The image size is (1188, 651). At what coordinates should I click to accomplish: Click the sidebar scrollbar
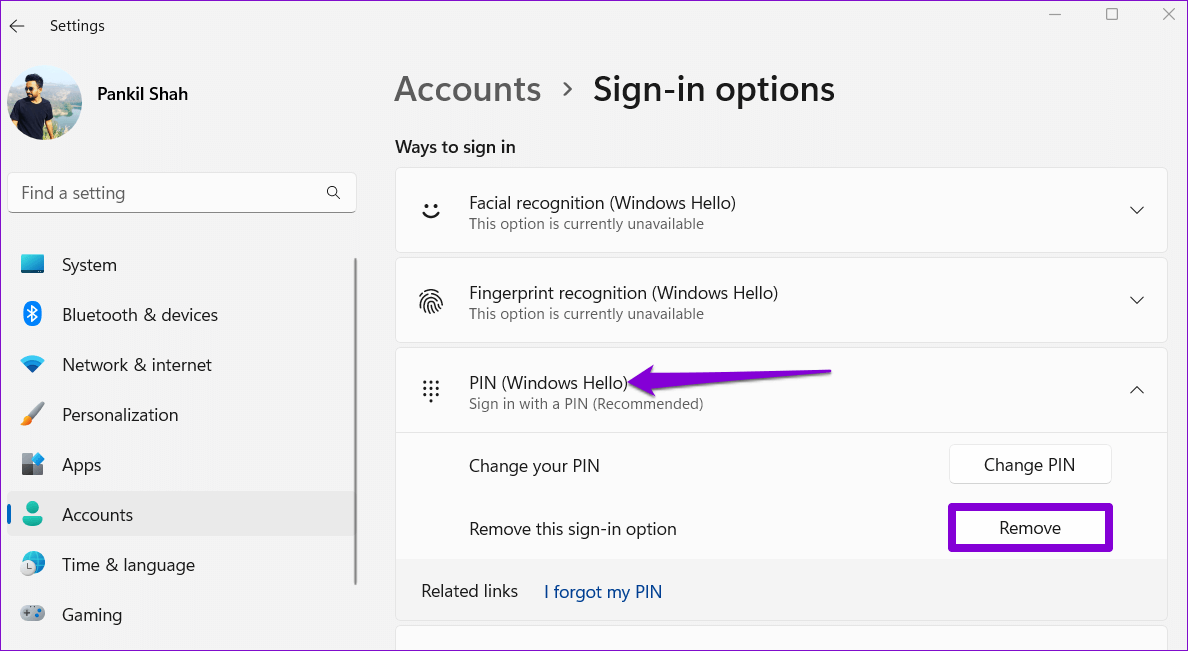(x=355, y=421)
